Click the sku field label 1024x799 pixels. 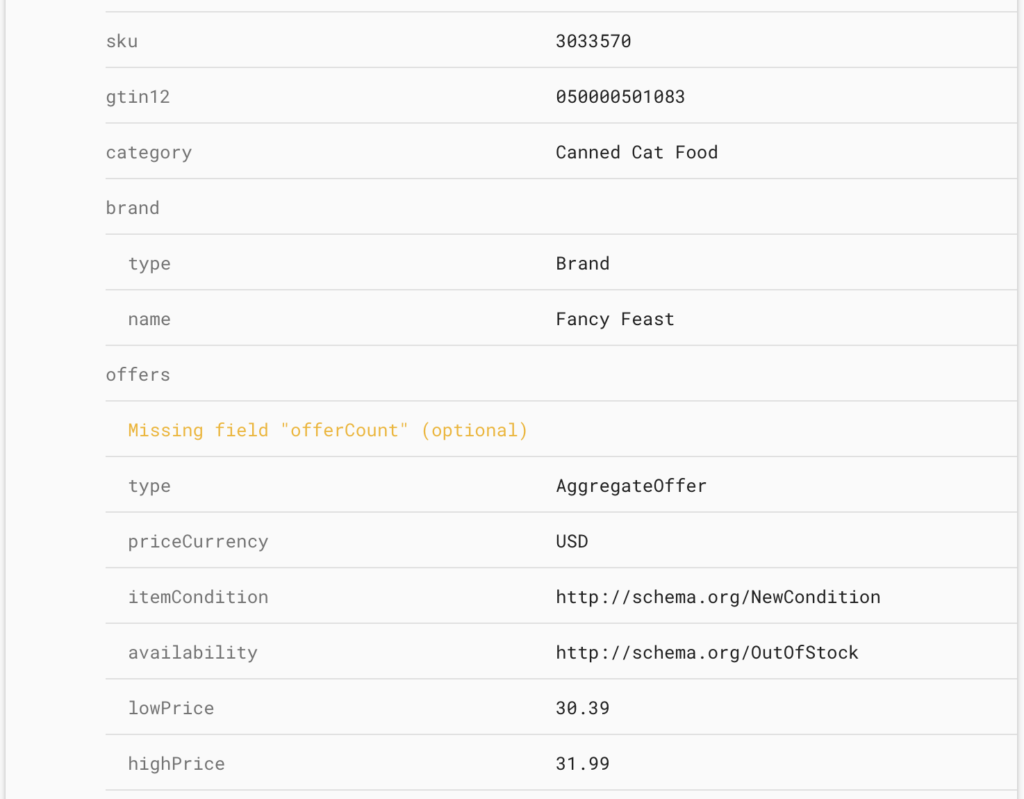121,41
